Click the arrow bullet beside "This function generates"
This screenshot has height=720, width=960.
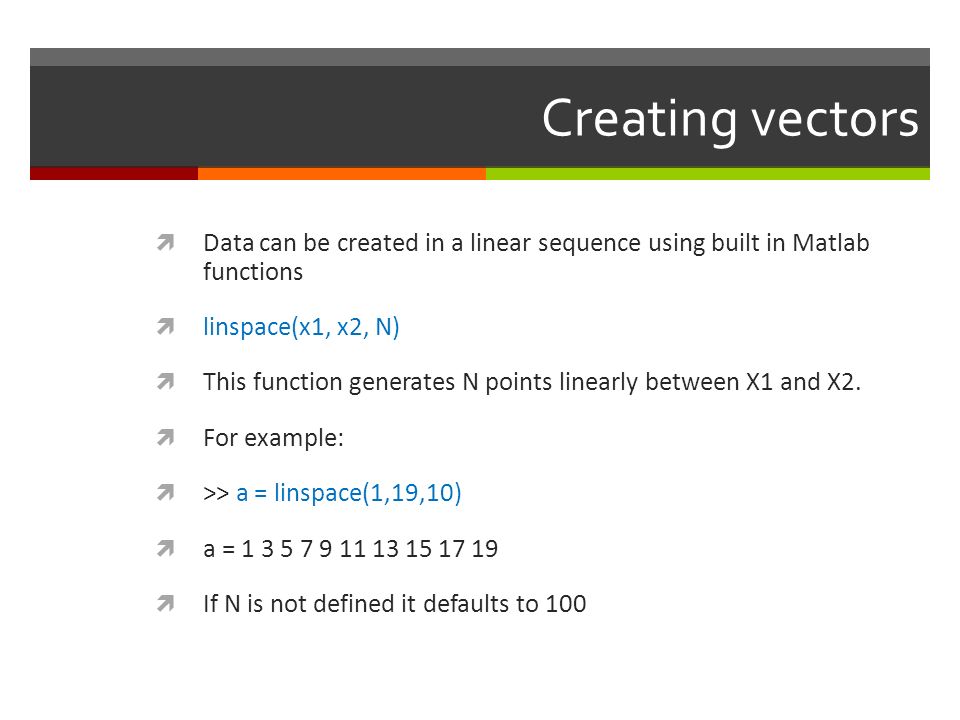click(x=165, y=381)
